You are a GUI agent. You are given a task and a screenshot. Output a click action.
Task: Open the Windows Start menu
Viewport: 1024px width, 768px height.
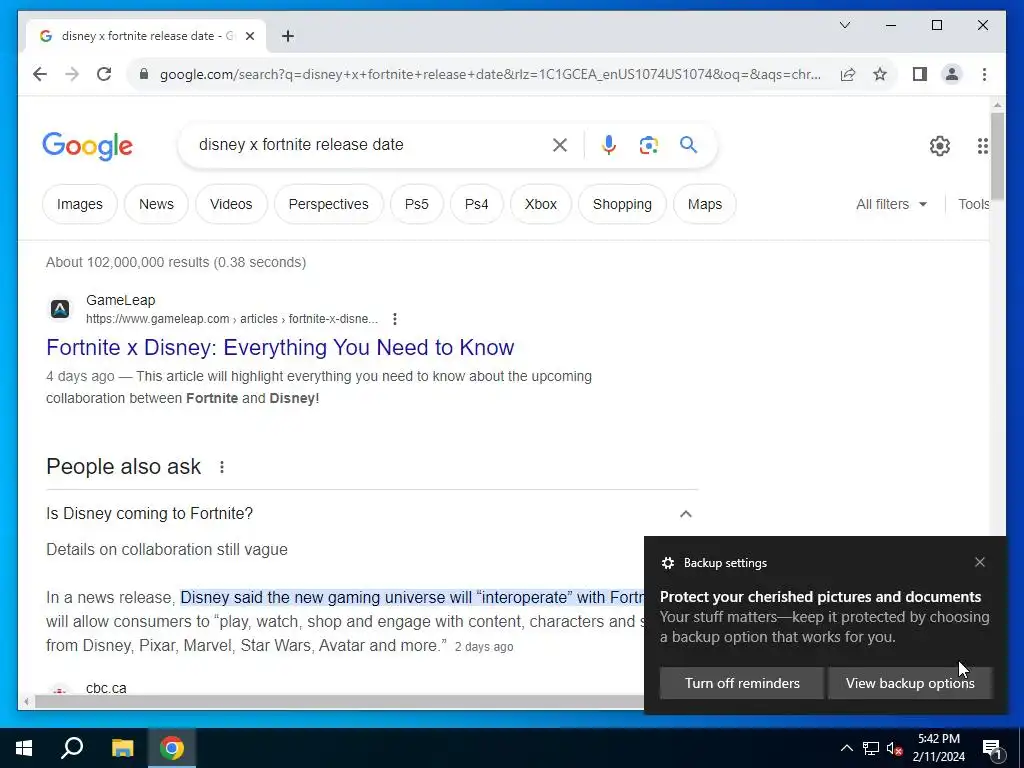tap(24, 748)
